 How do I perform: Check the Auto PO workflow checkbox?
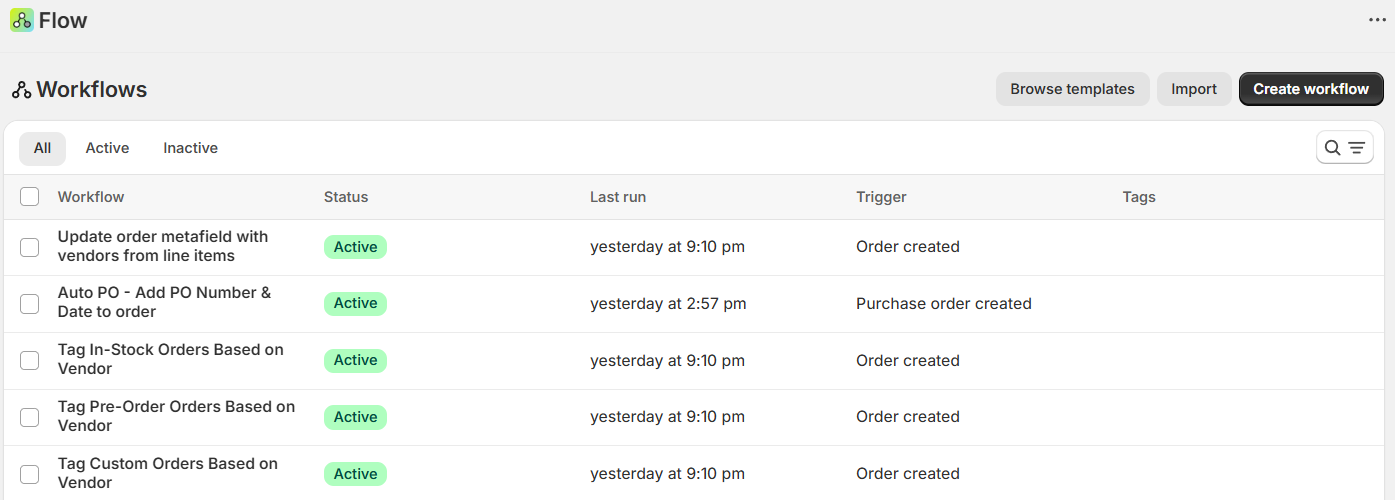[x=30, y=303]
